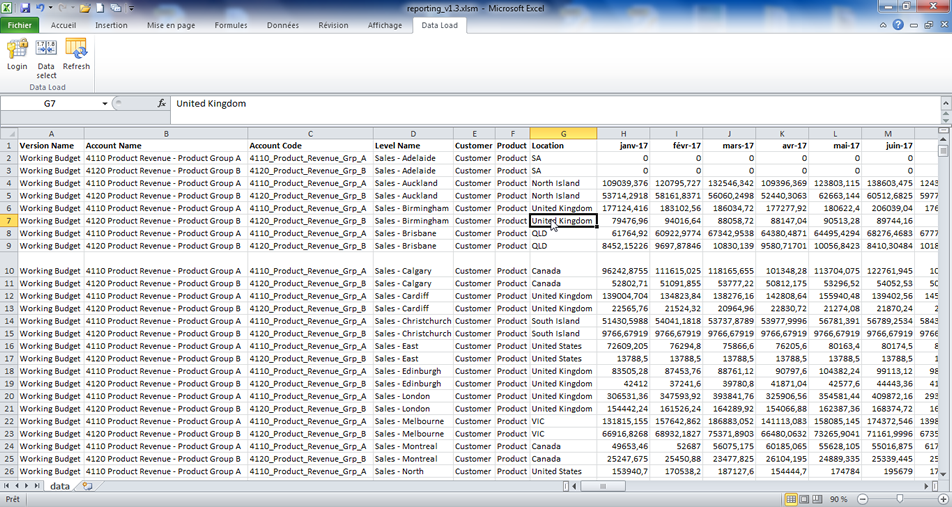
Task: Expand the Name Box dropdown
Action: coord(105,103)
